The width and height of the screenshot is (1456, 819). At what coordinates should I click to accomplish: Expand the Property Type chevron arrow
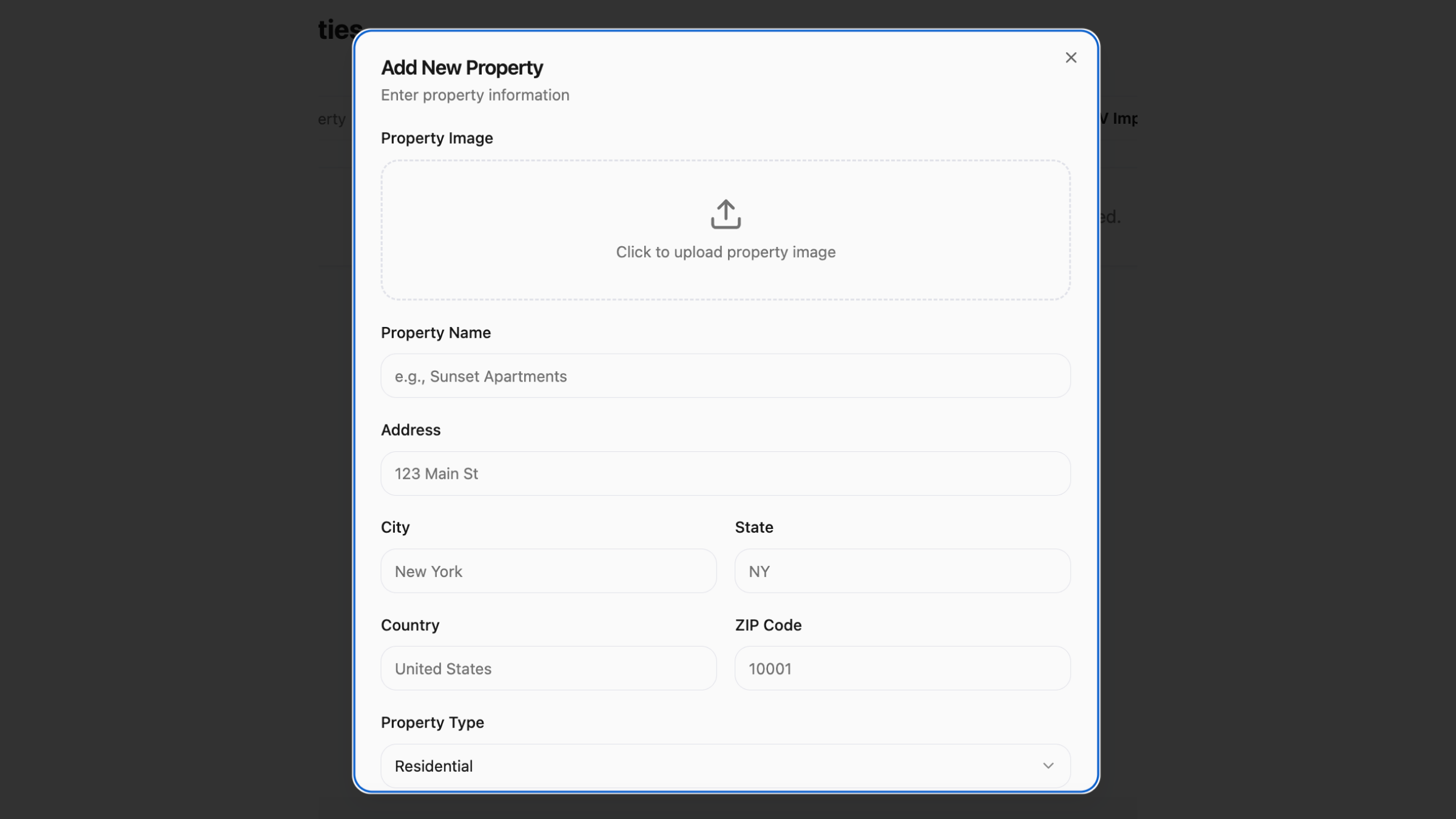point(1048,766)
